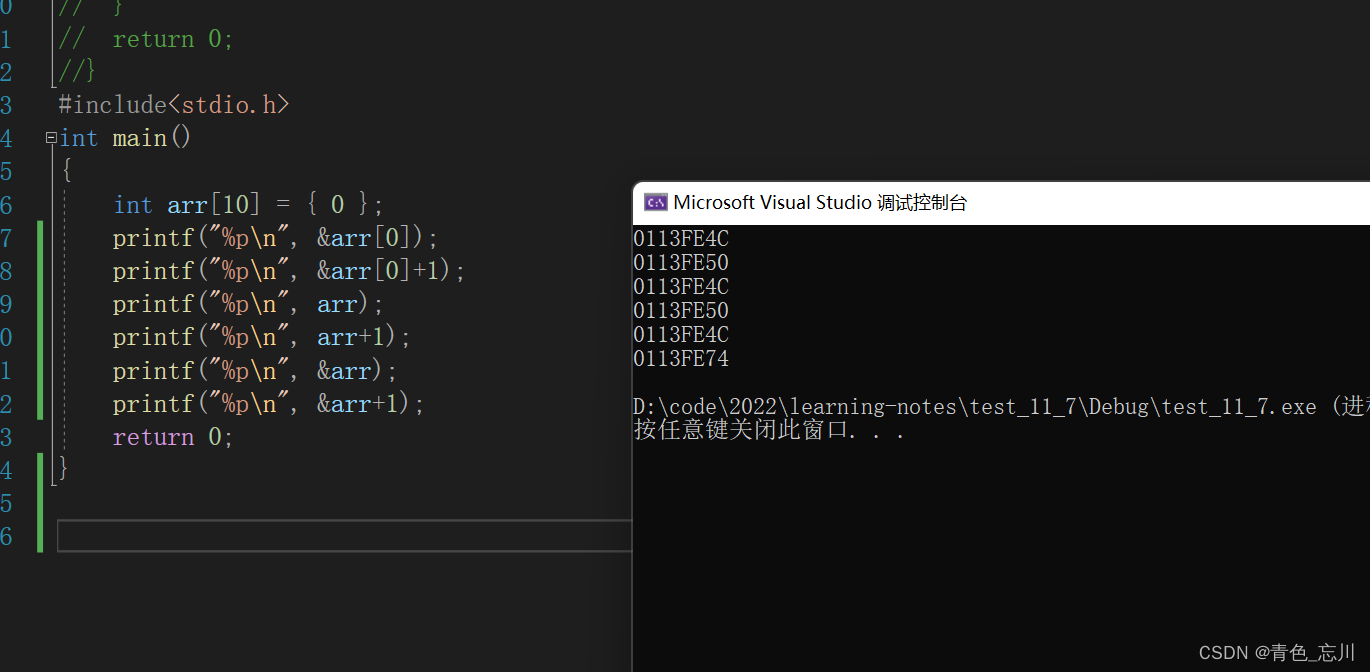Screen dimensions: 1370x672
Task: Click the 'return 0;' line inside main
Action: [x=173, y=437]
